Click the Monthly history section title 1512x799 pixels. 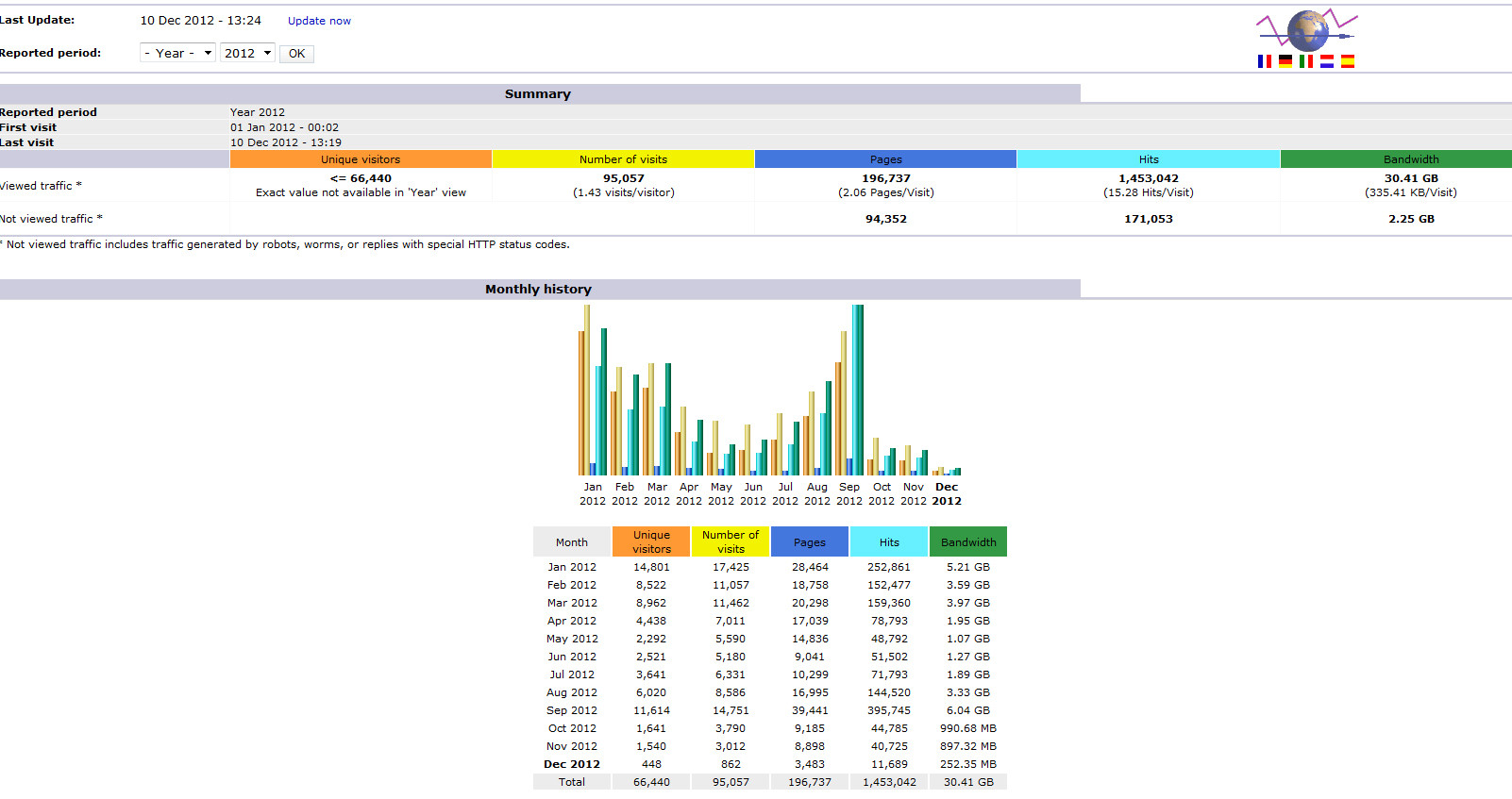[538, 289]
